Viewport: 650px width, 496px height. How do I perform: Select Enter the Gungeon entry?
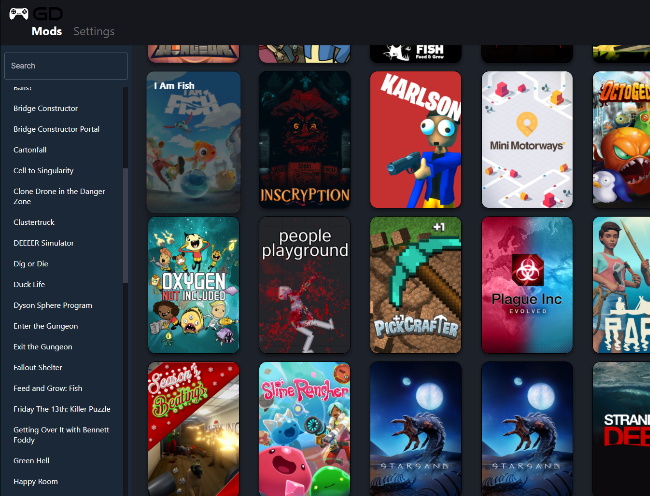(x=46, y=326)
